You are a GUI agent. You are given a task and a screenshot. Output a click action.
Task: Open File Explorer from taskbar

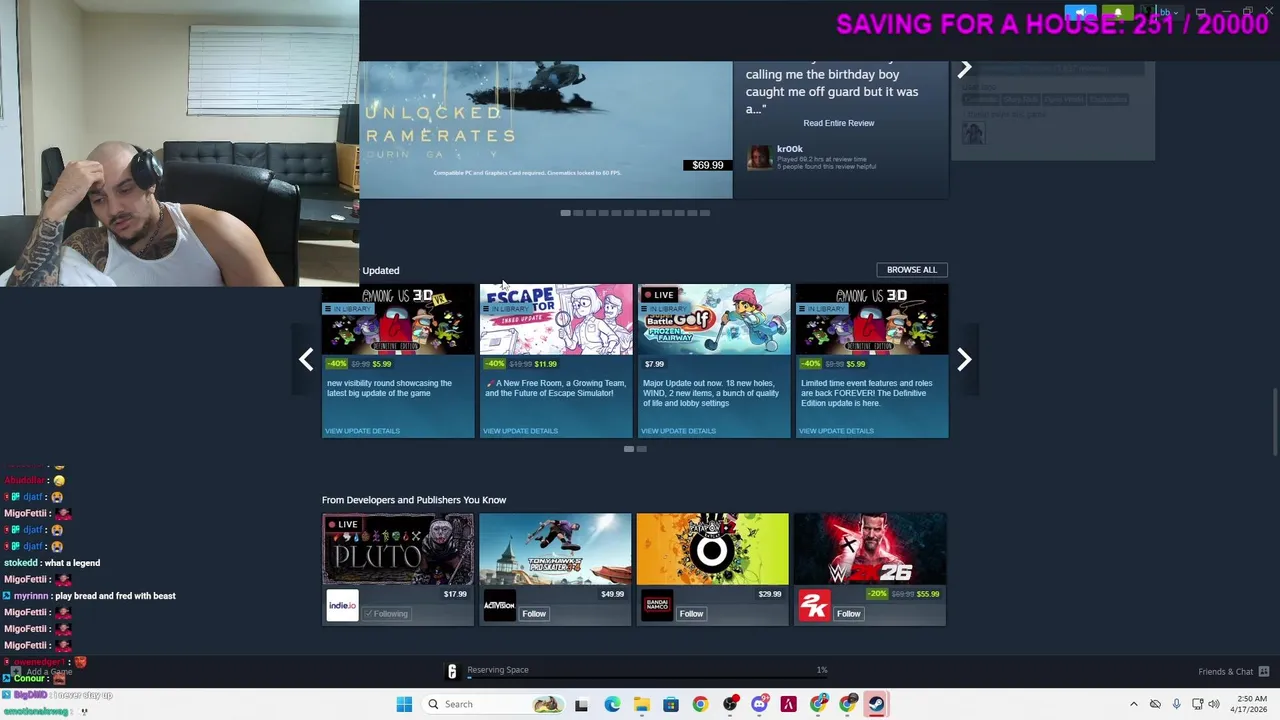tap(641, 704)
